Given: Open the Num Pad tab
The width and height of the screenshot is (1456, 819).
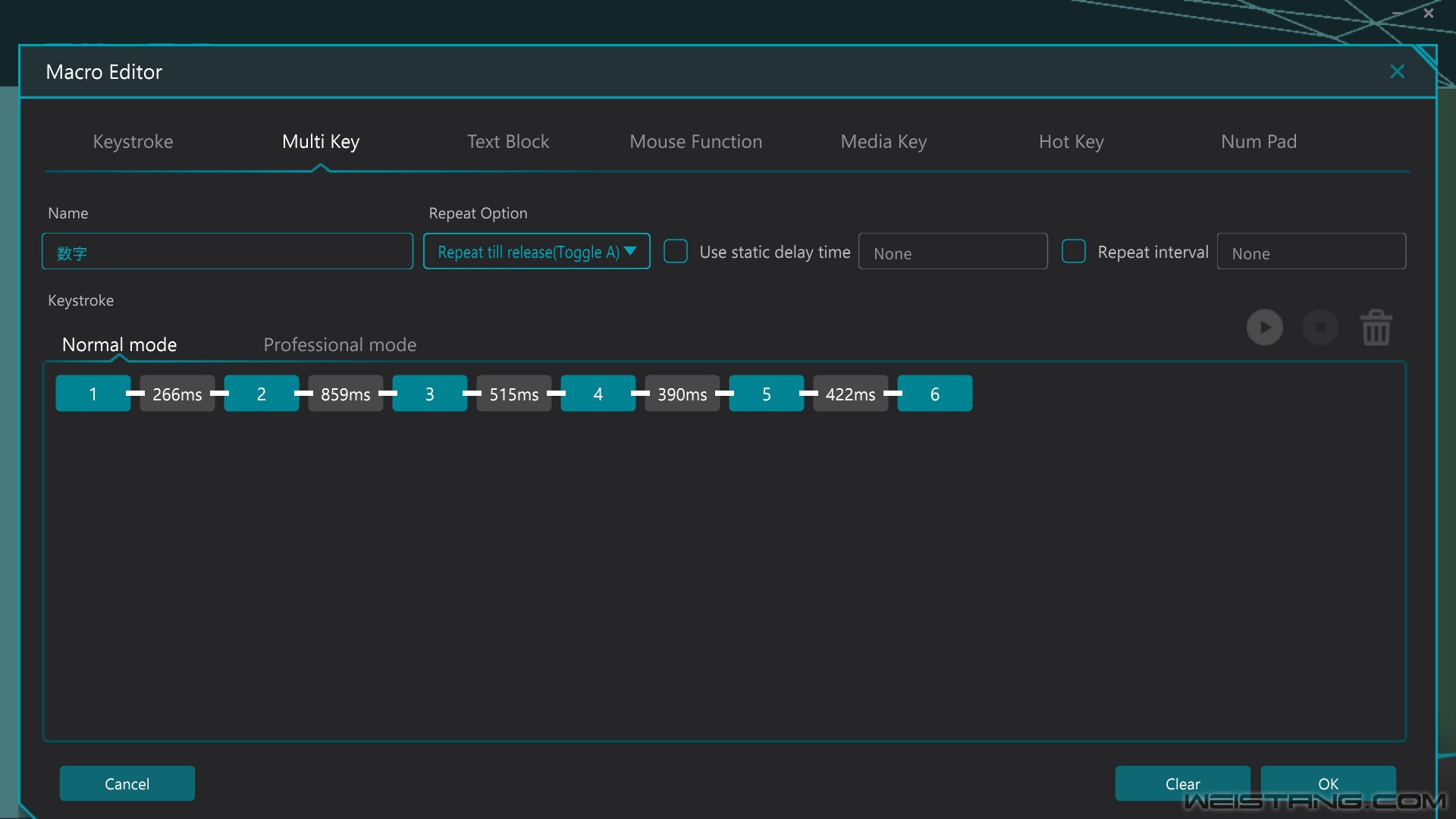Looking at the screenshot, I should (1259, 142).
